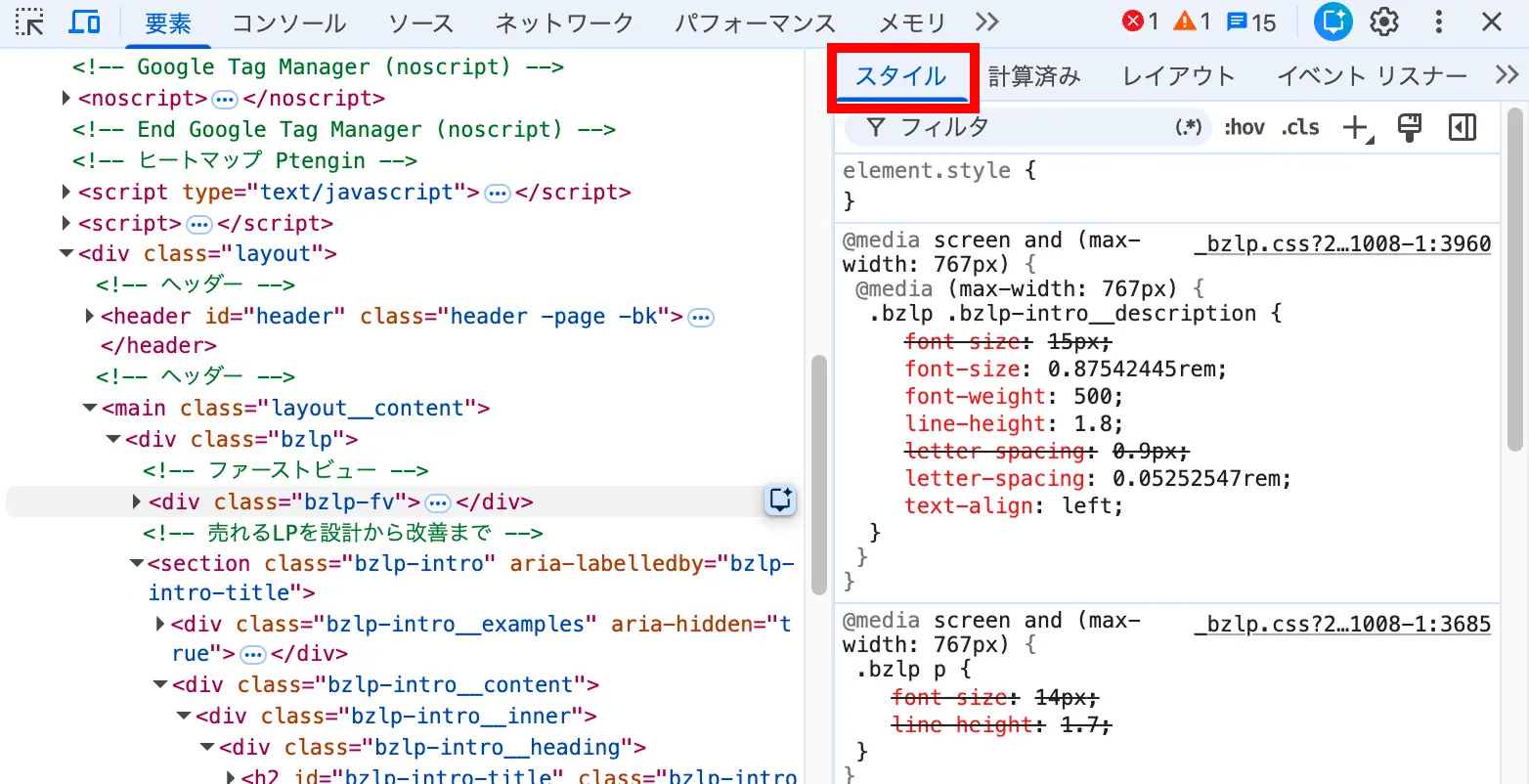Expand the div bzlp-fv node

[x=137, y=501]
